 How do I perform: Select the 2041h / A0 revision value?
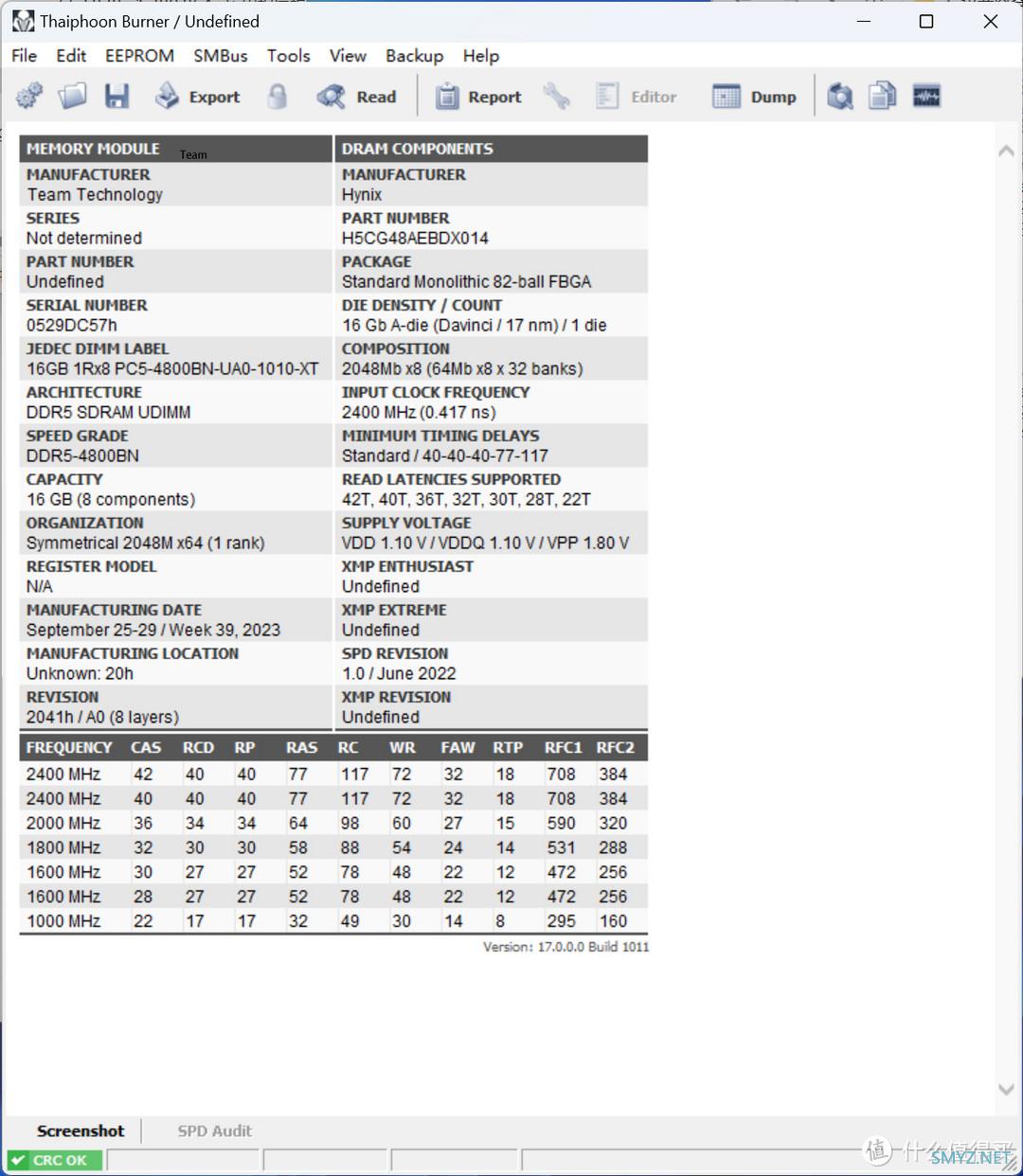tap(102, 718)
